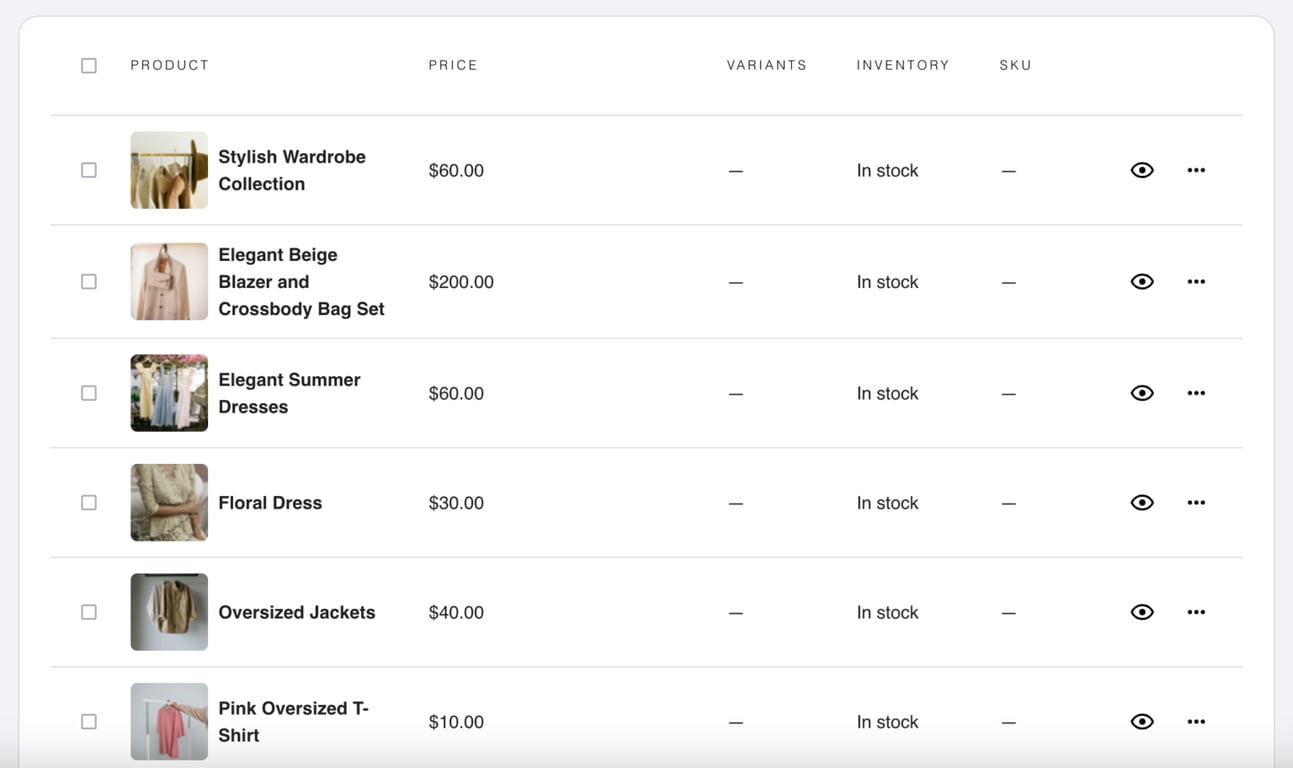Click the preview eye icon for Oversized Jackets
This screenshot has height=768, width=1293.
[x=1142, y=611]
